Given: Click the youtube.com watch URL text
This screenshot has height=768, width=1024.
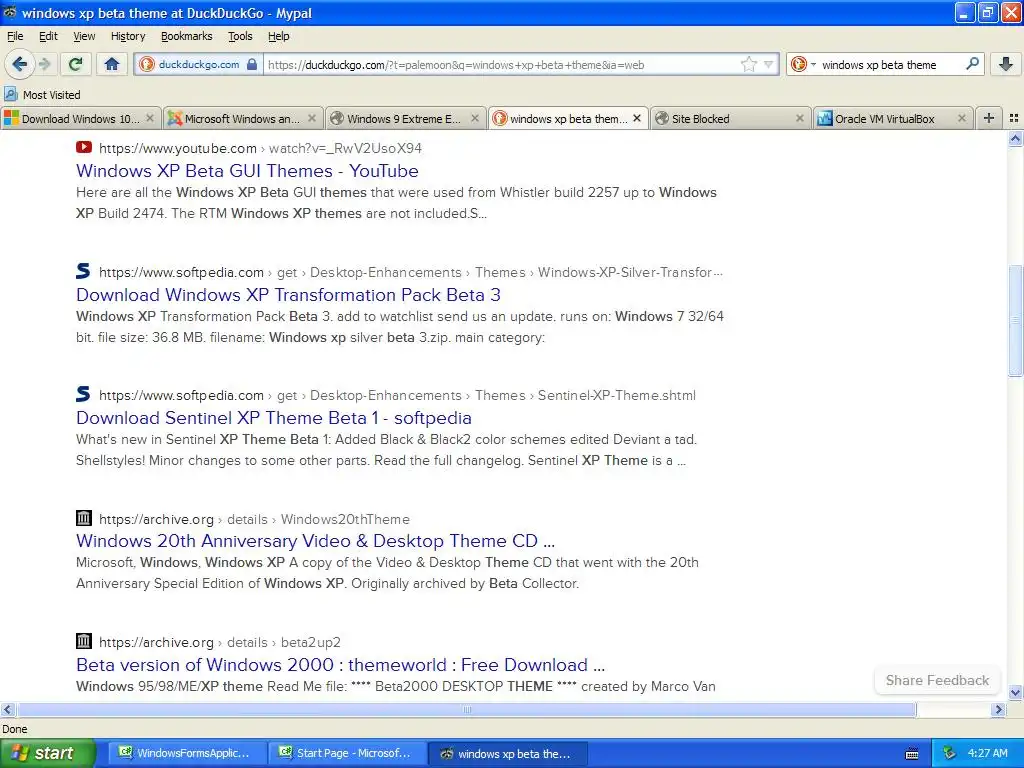Looking at the screenshot, I should (261, 148).
